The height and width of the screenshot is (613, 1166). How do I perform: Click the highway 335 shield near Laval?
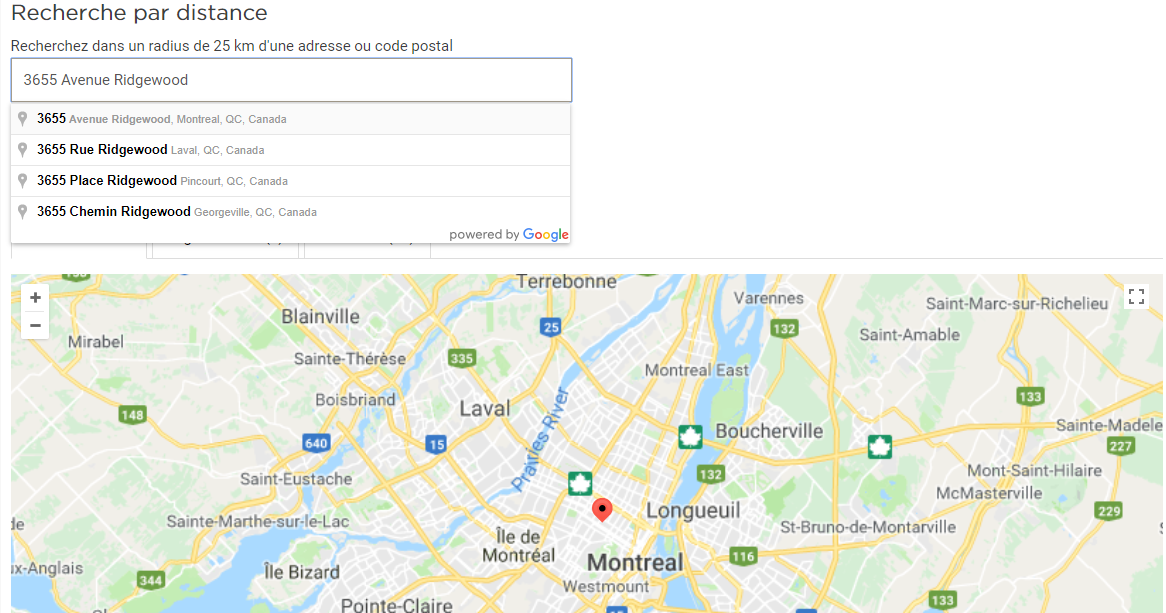(462, 358)
